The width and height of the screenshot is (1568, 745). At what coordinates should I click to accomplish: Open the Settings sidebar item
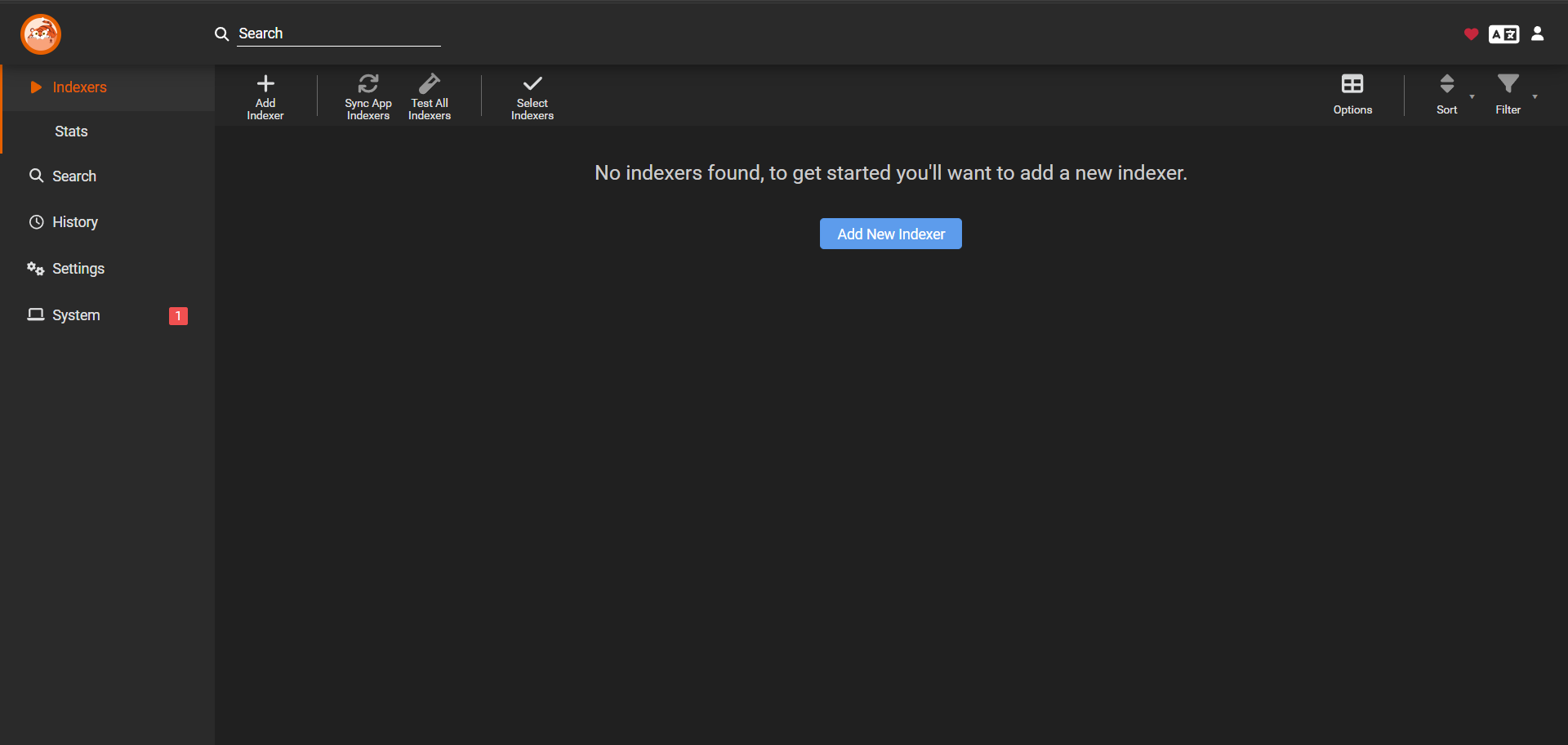click(x=78, y=269)
